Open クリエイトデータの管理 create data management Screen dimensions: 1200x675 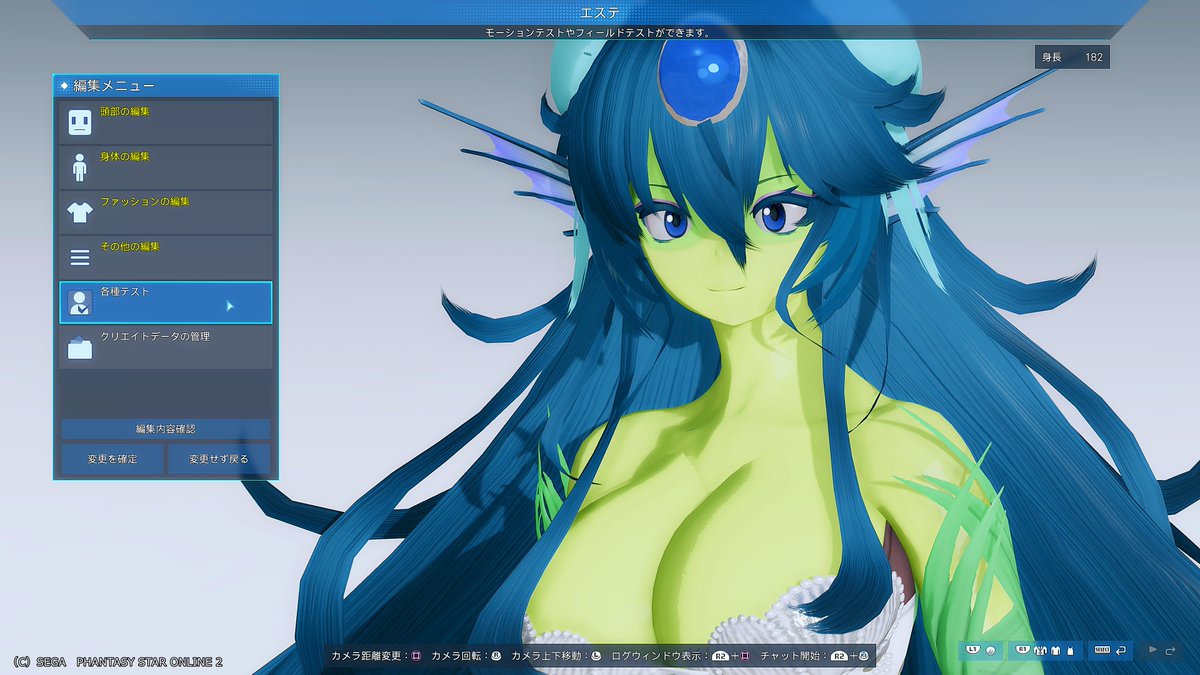(165, 347)
